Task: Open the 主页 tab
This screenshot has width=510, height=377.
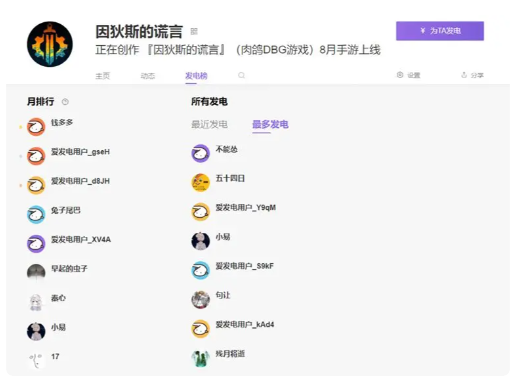Action: (102, 76)
